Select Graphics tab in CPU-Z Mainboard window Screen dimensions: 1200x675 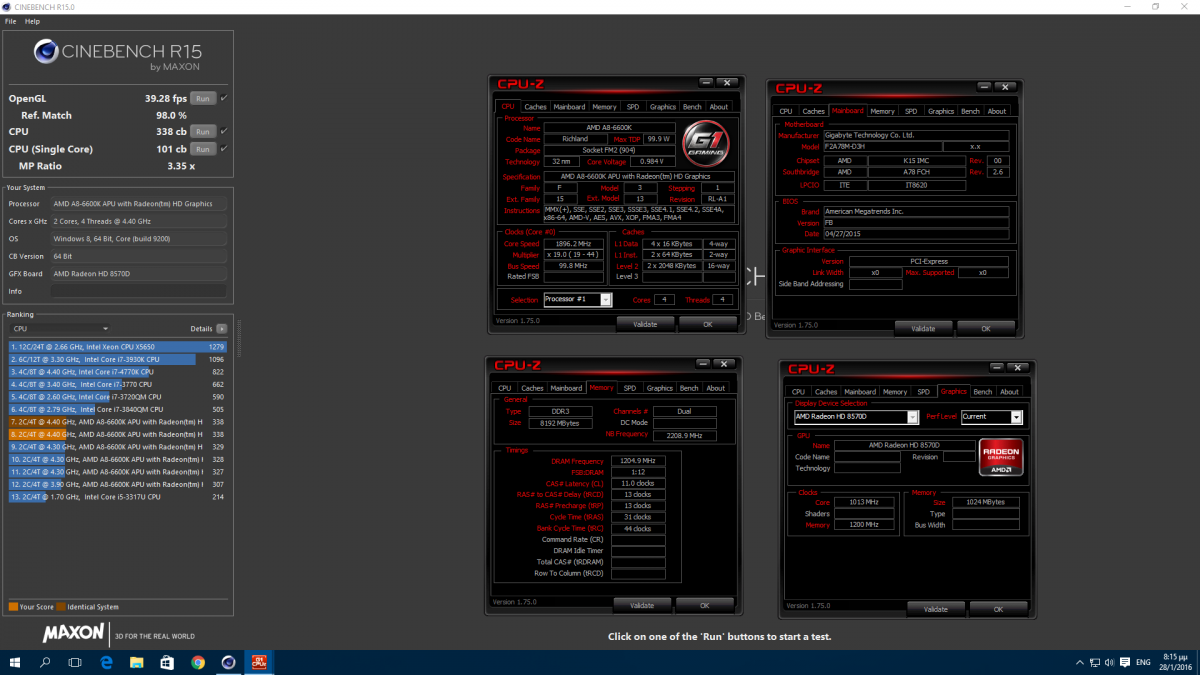click(x=940, y=111)
